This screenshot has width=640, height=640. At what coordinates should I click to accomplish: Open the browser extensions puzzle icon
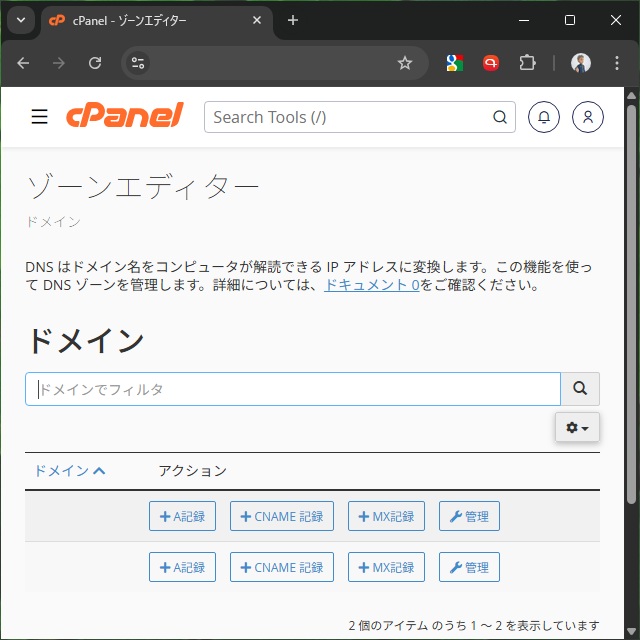coord(527,63)
